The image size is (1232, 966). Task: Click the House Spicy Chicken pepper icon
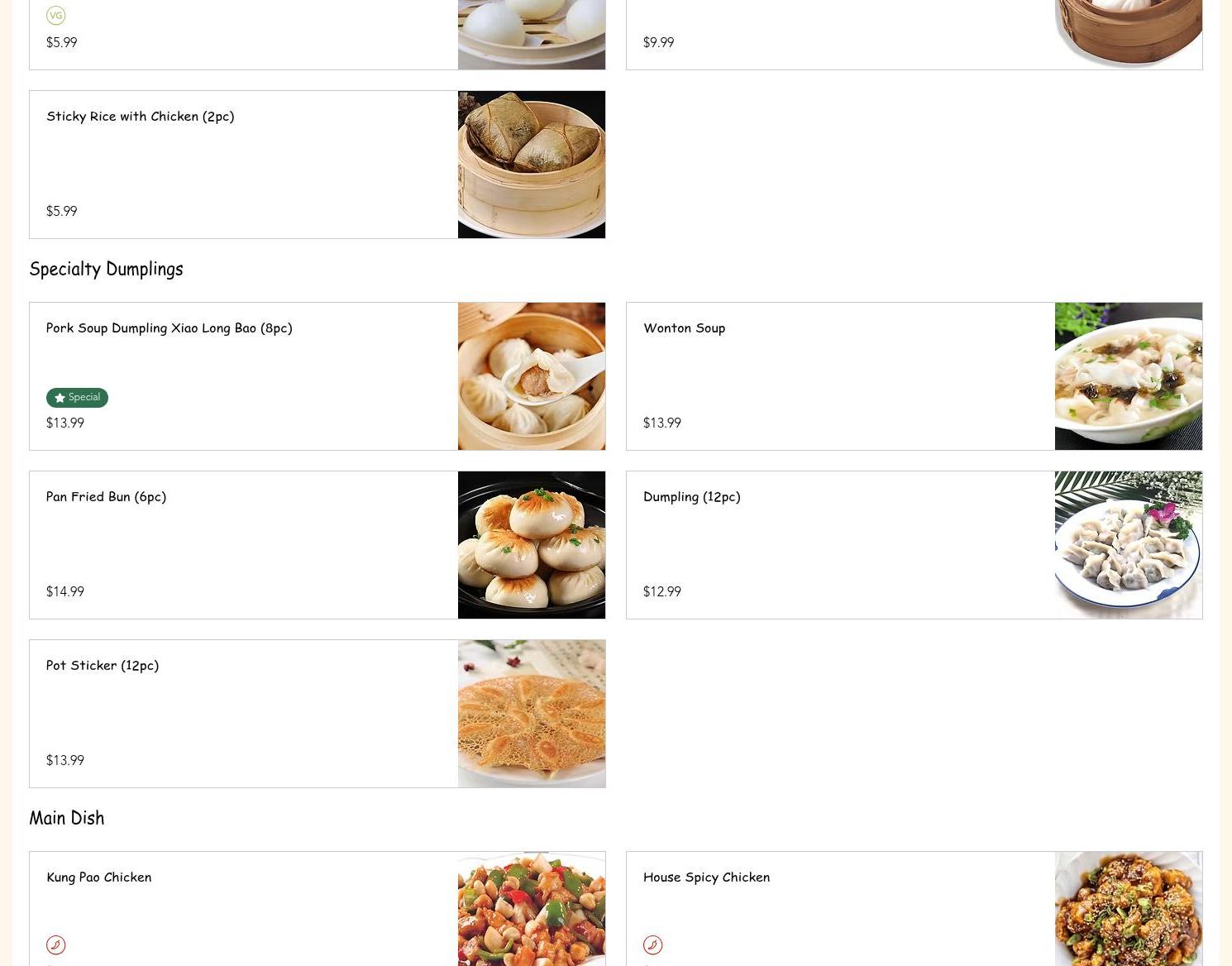pyautogui.click(x=652, y=944)
